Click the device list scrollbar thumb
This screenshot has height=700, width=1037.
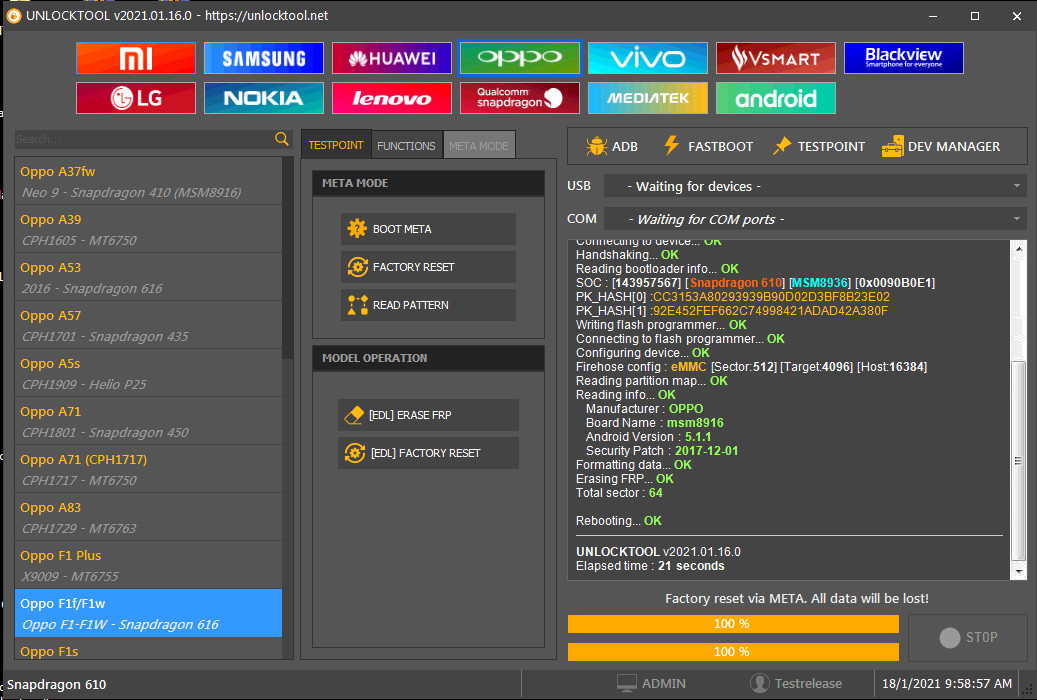(x=288, y=258)
